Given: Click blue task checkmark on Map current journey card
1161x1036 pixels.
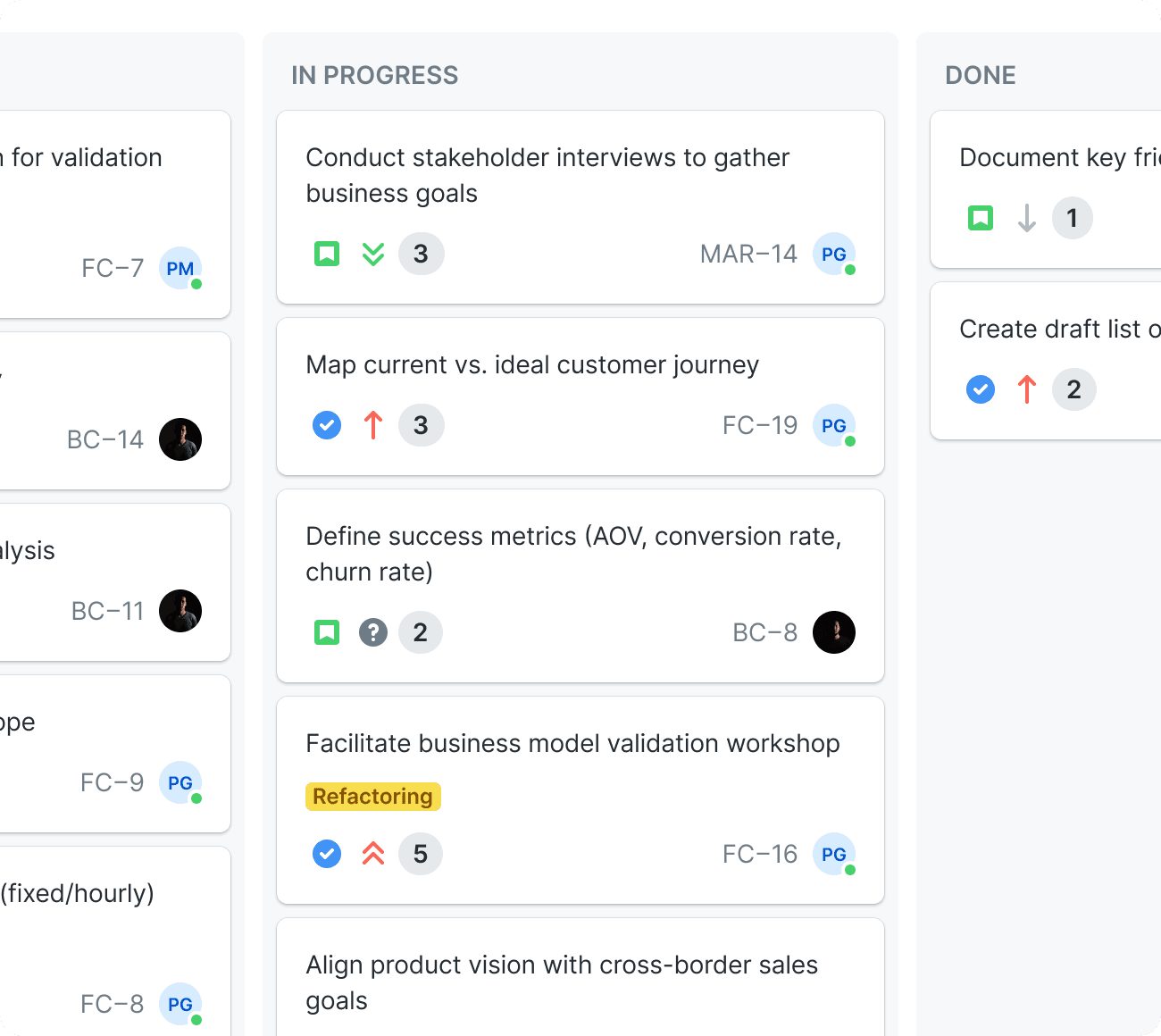Looking at the screenshot, I should [327, 425].
